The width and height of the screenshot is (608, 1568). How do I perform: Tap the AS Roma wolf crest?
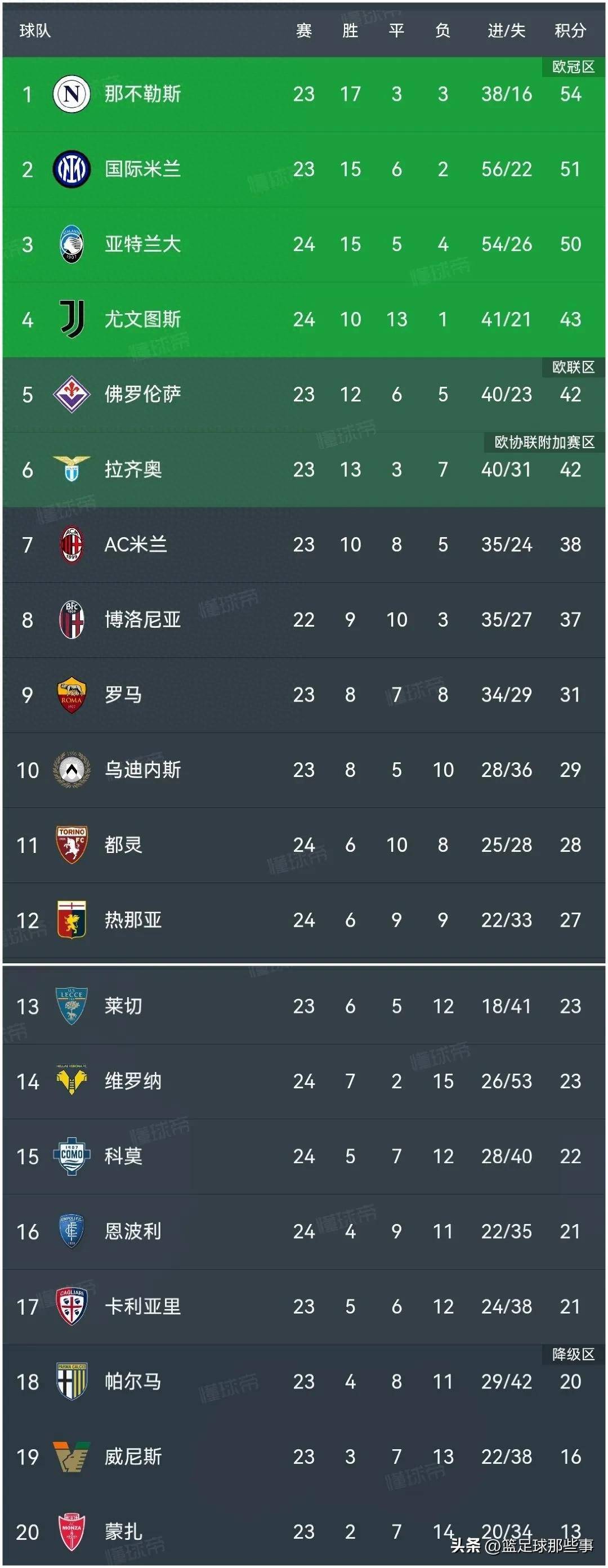tap(71, 695)
